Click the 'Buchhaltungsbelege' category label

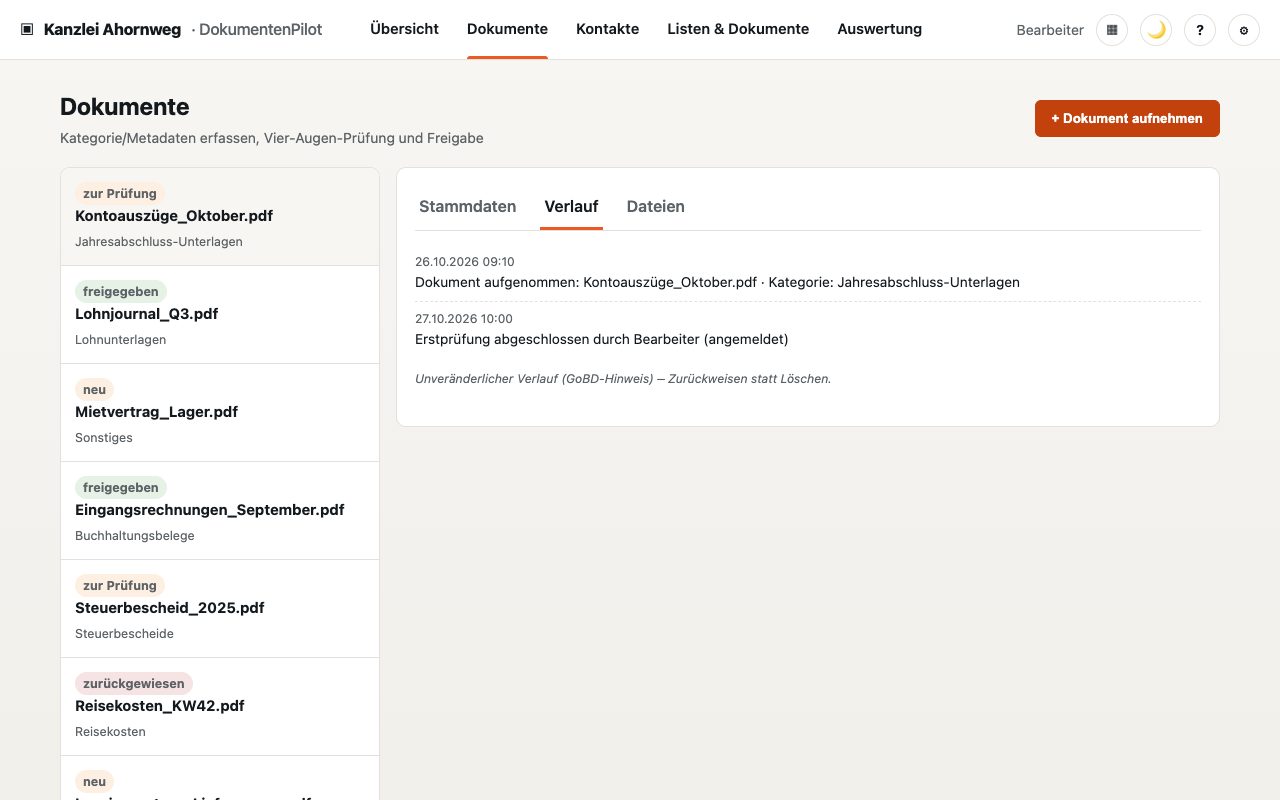(x=135, y=536)
